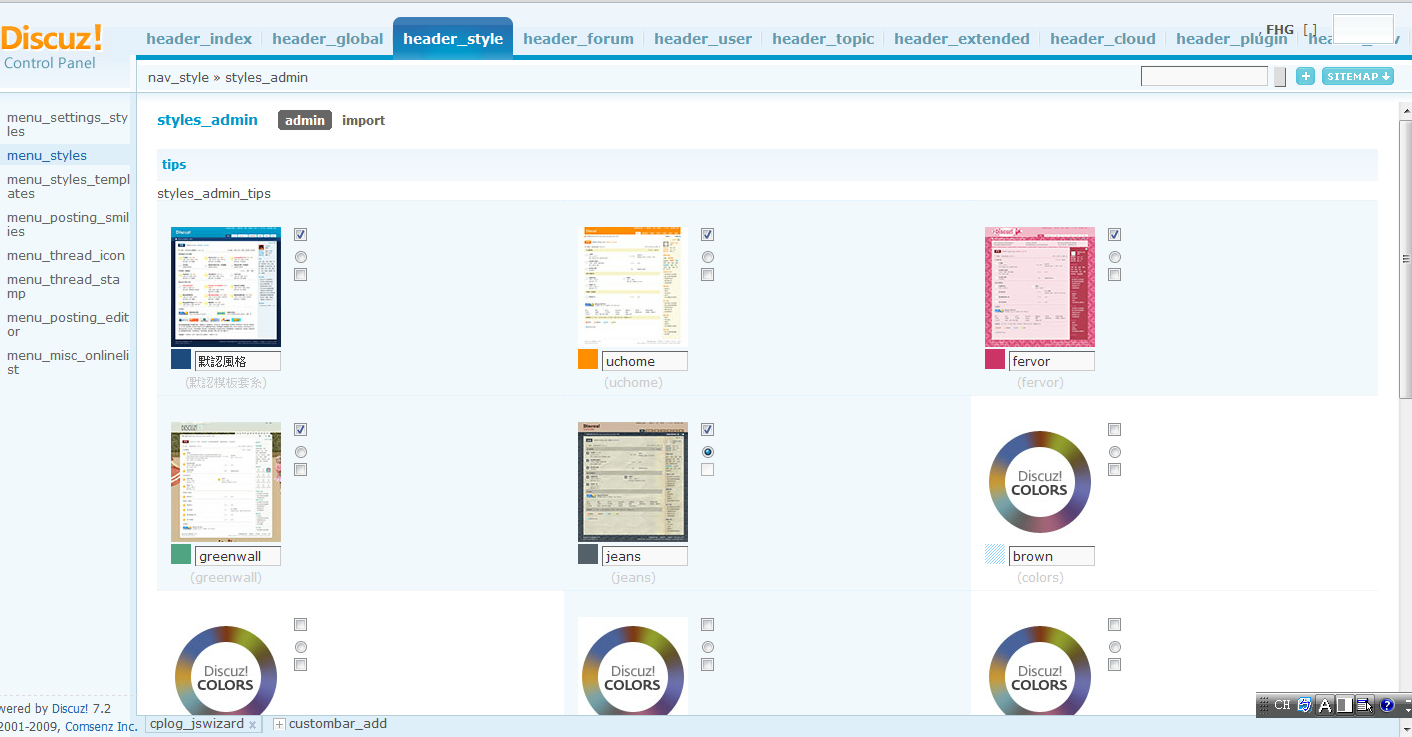Uncheck the top checkbox for fervor style

pos(1115,234)
